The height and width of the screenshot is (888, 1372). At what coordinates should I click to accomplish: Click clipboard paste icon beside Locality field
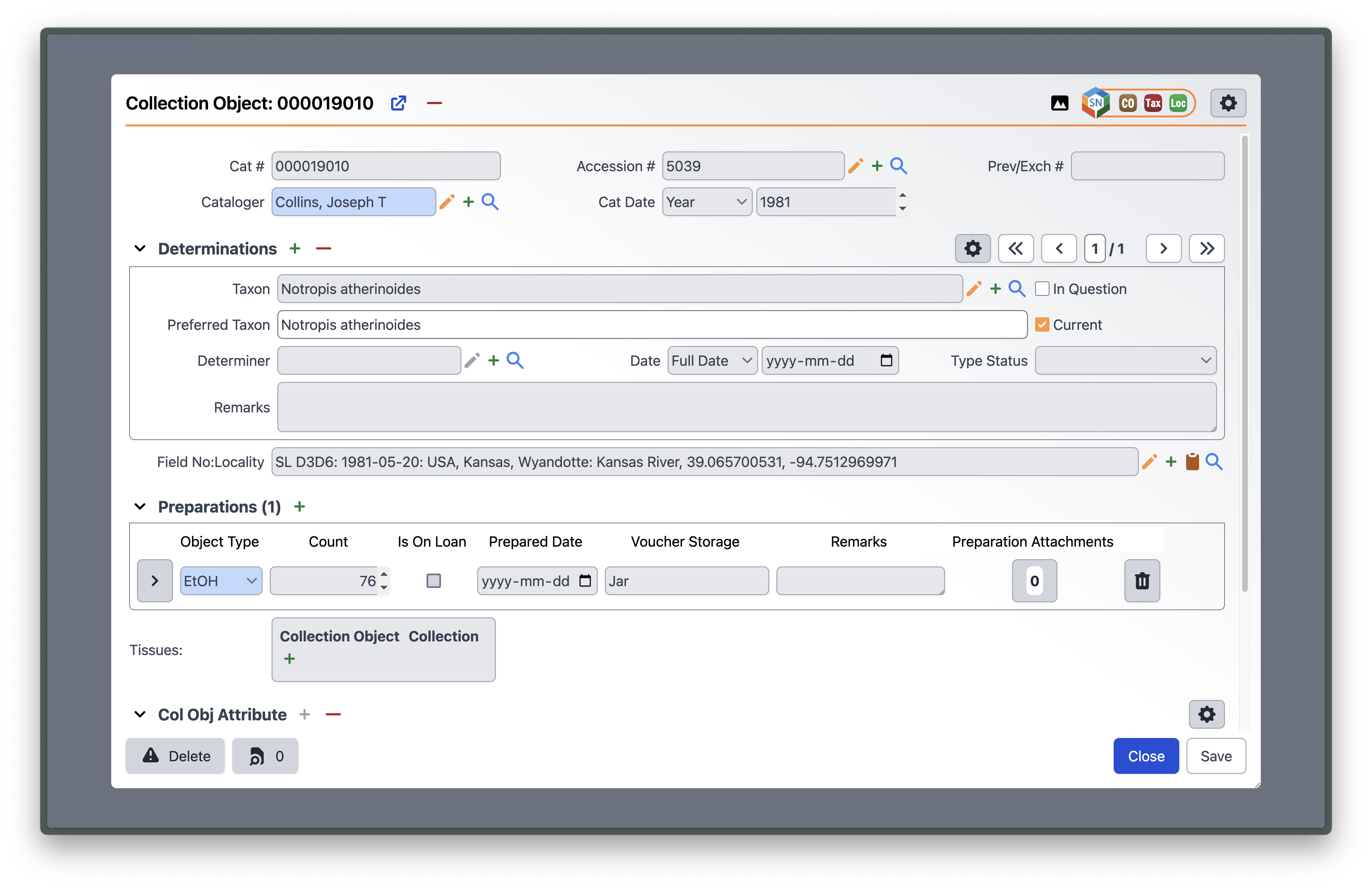point(1192,462)
